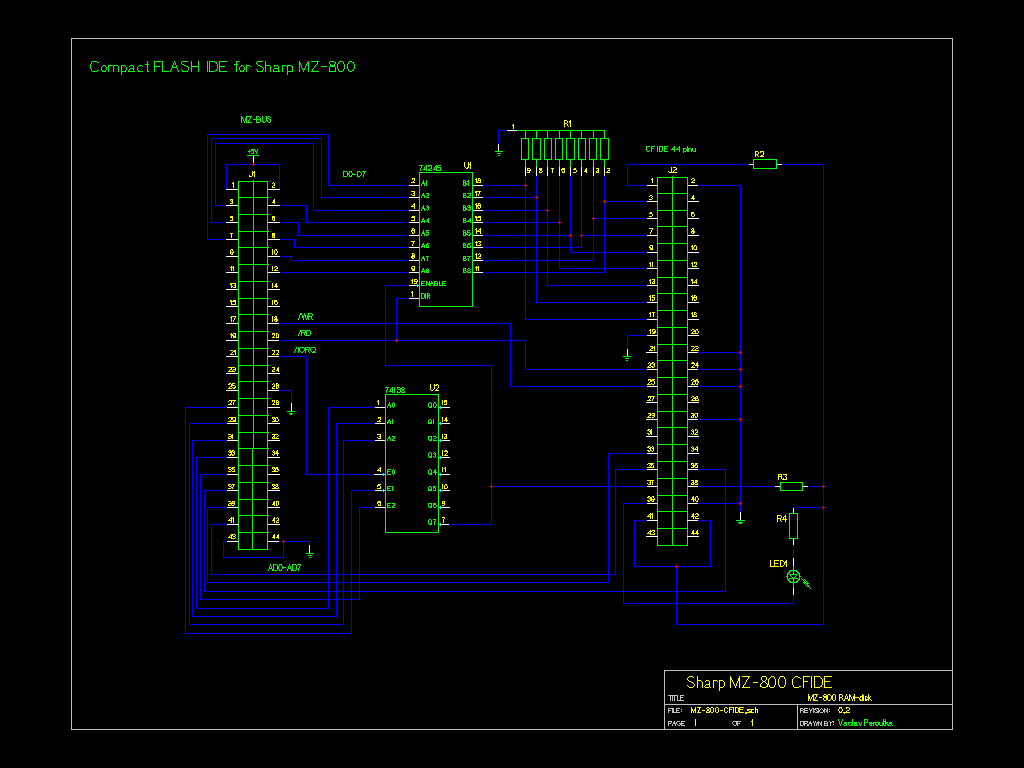Select the 74138 chip body U2
Viewport: 1024px width, 768px height.
coord(412,464)
